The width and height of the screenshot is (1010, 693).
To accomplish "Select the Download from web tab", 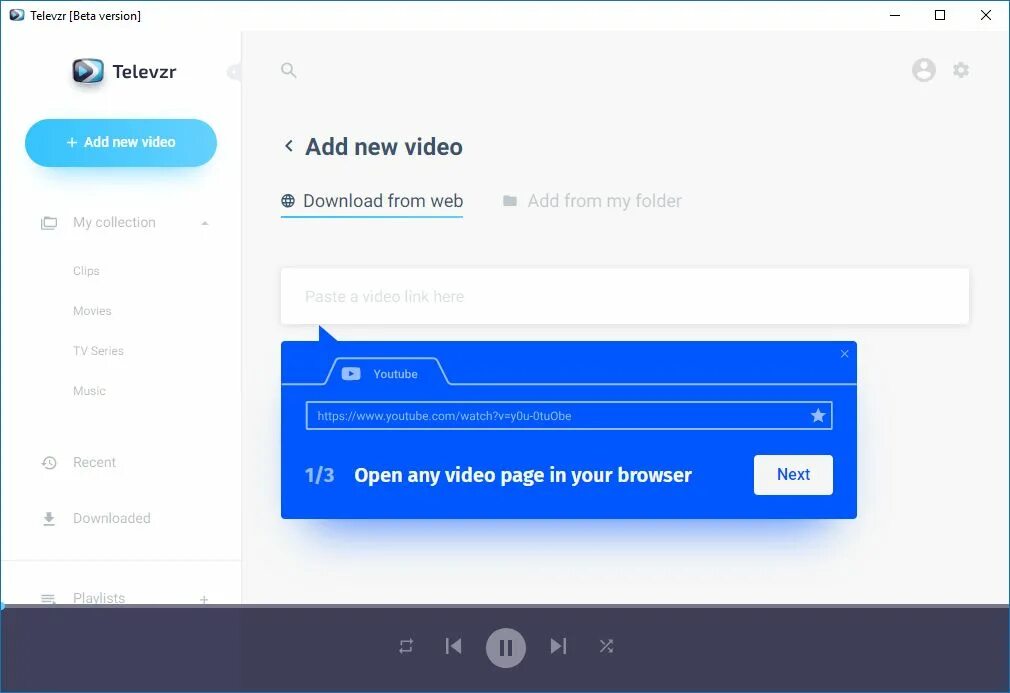I will tap(371, 200).
